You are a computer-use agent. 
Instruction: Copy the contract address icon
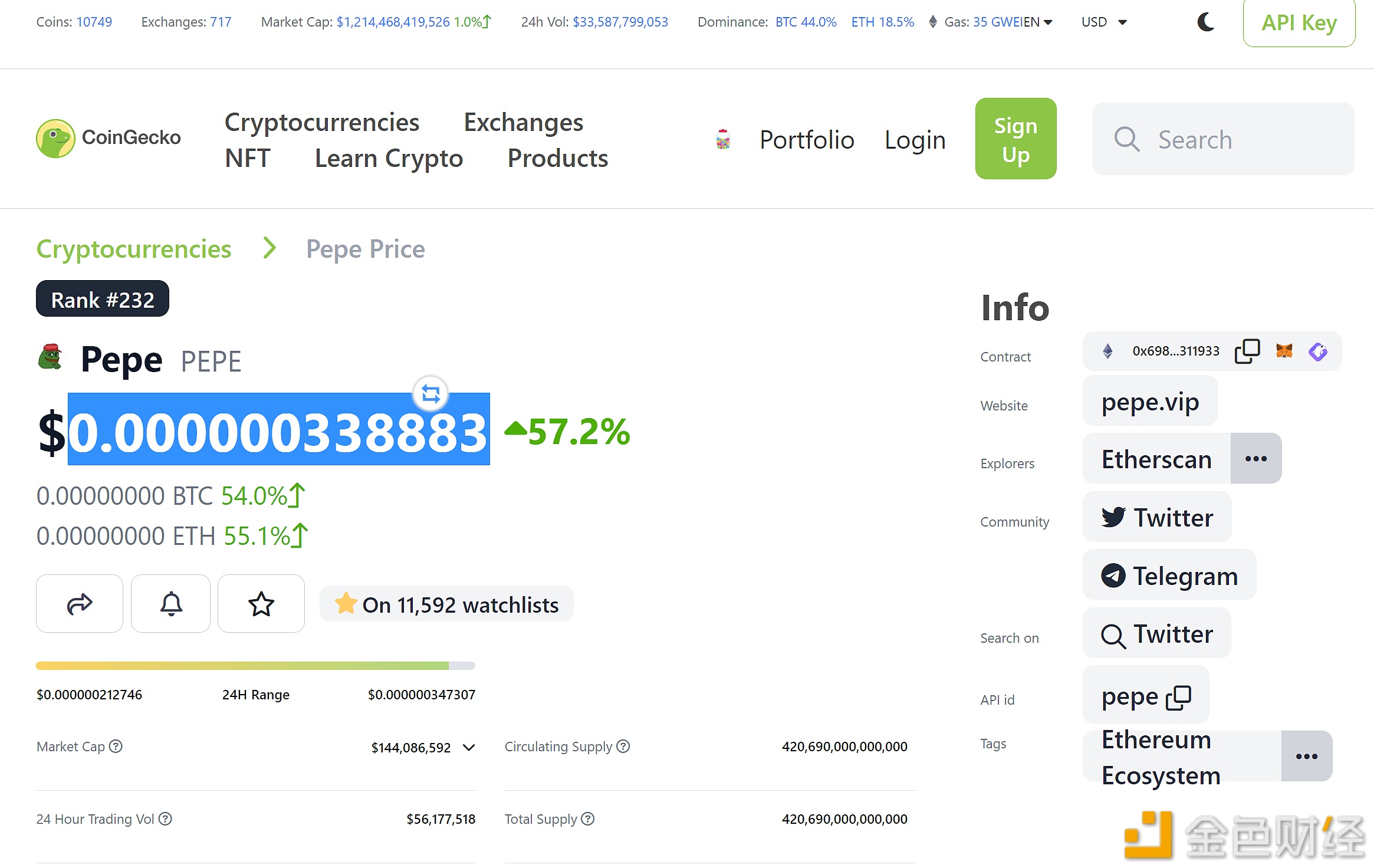pos(1247,351)
